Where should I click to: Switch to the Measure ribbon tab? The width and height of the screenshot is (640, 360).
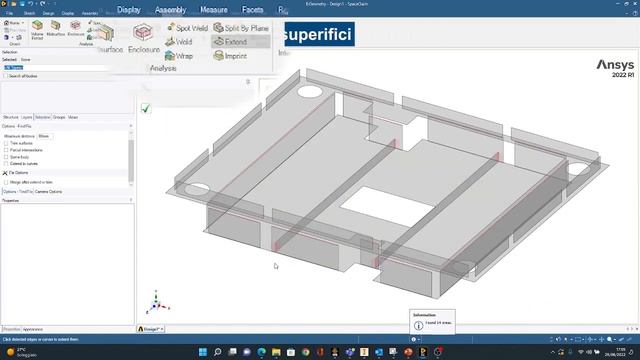tap(213, 10)
